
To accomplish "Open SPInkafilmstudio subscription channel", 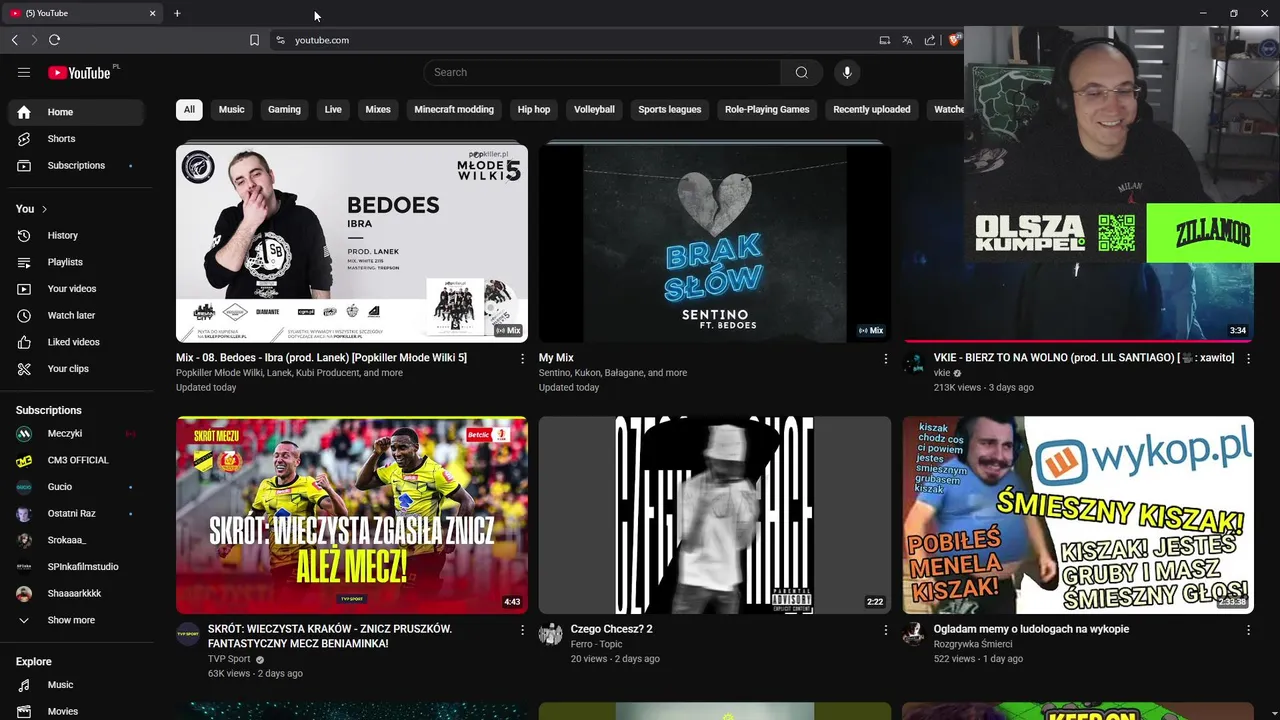I will coord(76,567).
